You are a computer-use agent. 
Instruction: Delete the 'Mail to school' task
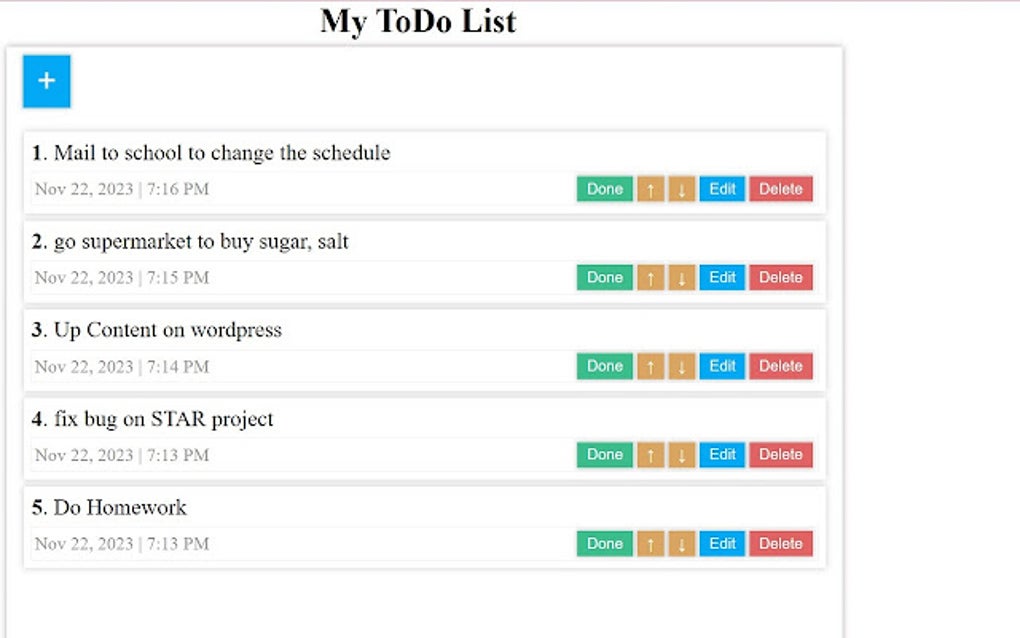pyautogui.click(x=780, y=188)
